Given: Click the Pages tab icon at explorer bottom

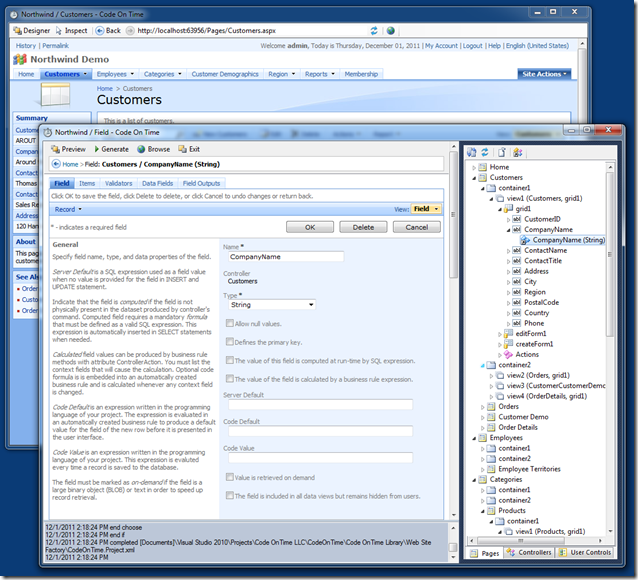Looking at the screenshot, I should coord(474,553).
